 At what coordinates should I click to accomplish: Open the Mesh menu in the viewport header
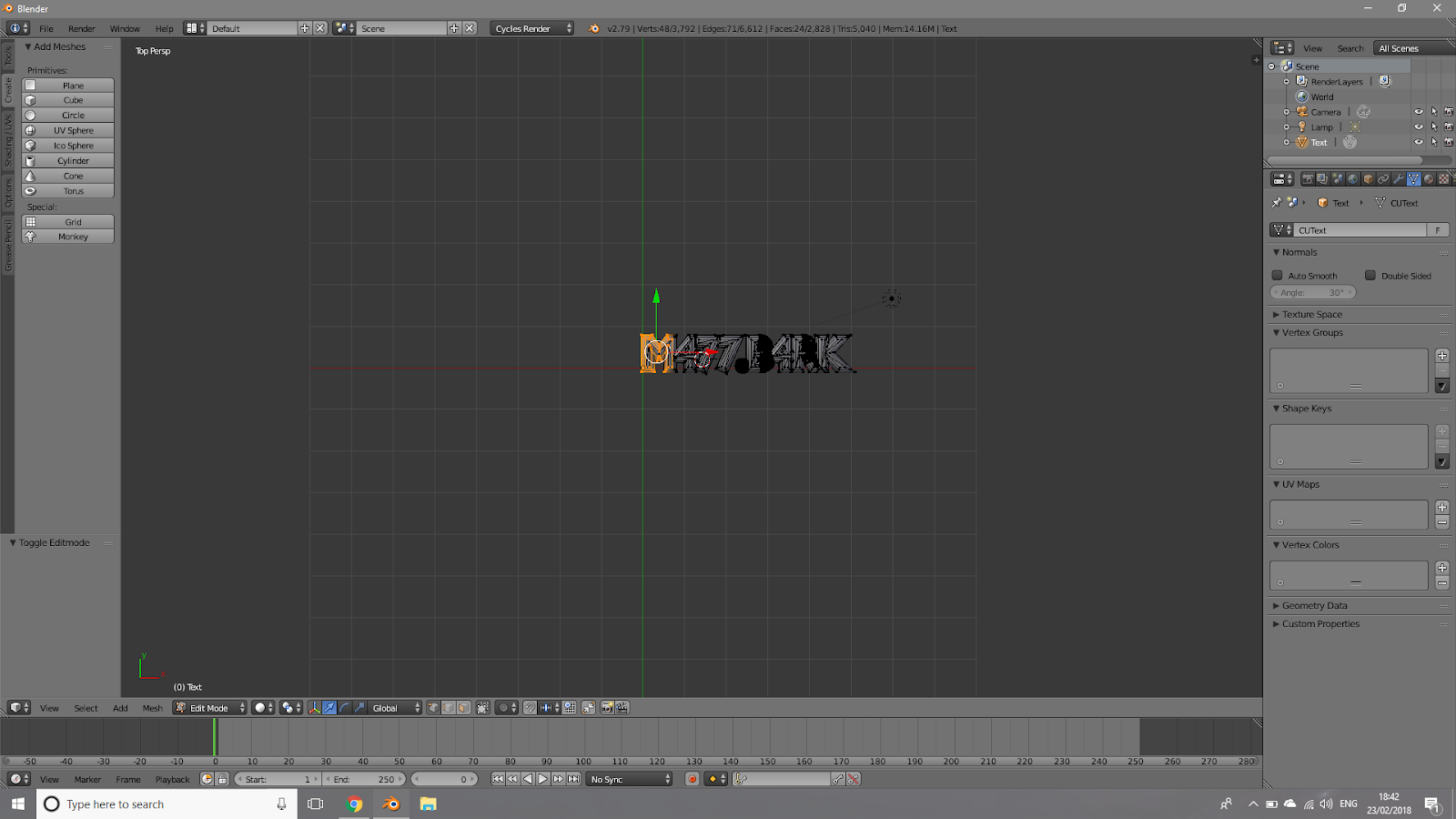pos(152,707)
